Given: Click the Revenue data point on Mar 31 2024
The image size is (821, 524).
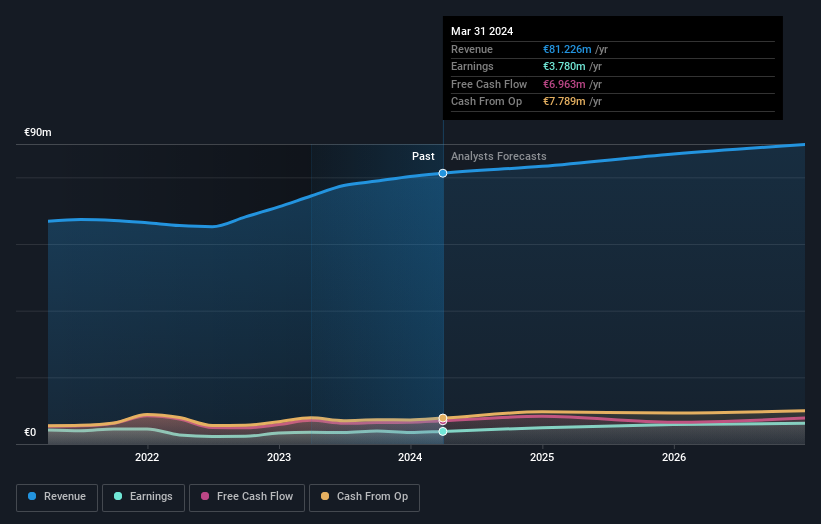Looking at the screenshot, I should [x=443, y=173].
